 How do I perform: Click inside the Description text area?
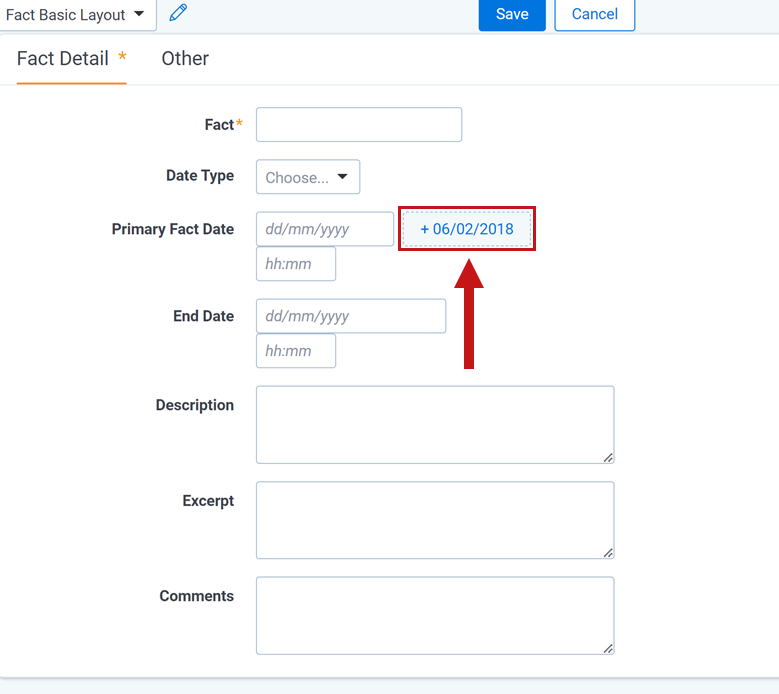435,424
